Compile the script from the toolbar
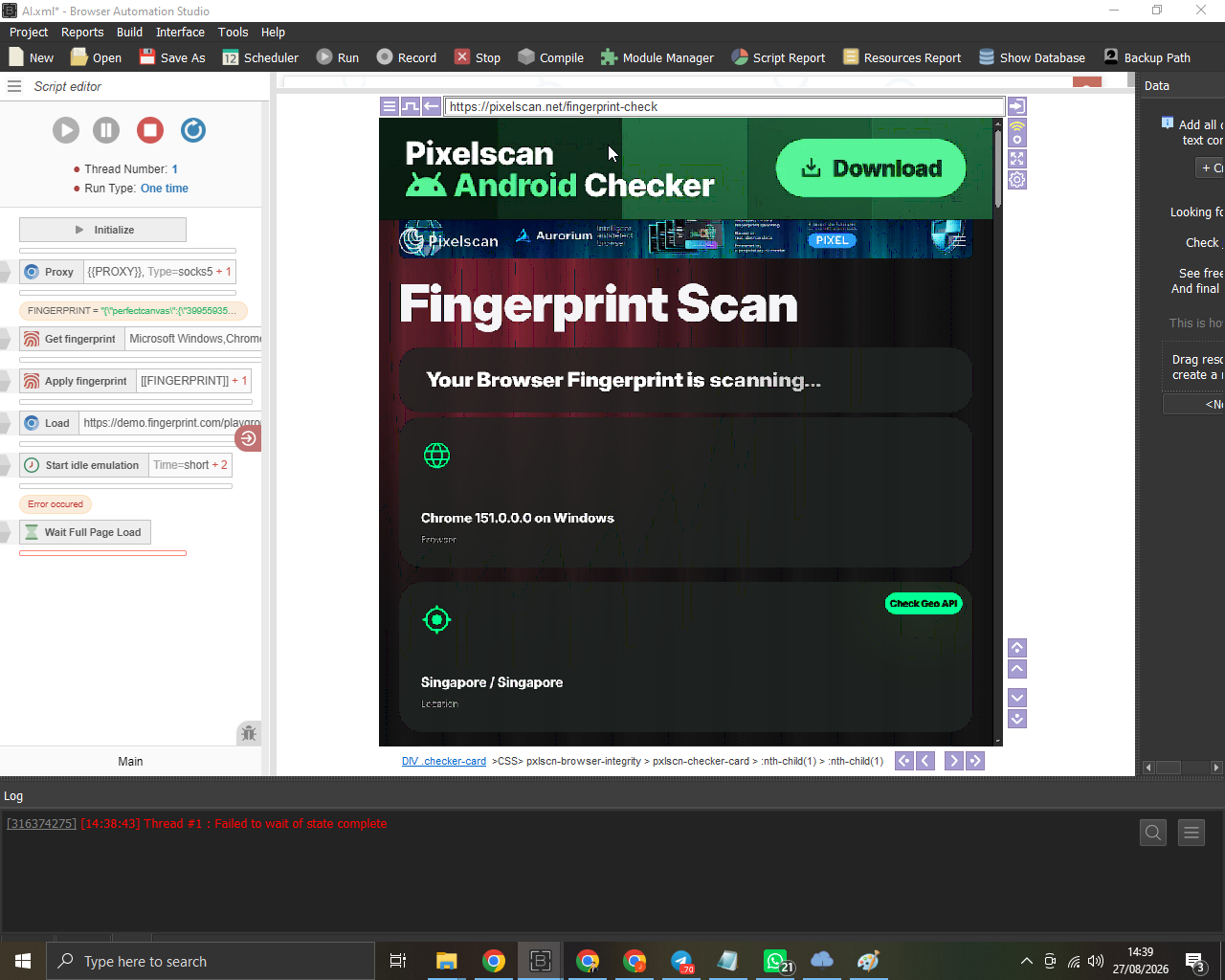1225x980 pixels. click(x=551, y=57)
